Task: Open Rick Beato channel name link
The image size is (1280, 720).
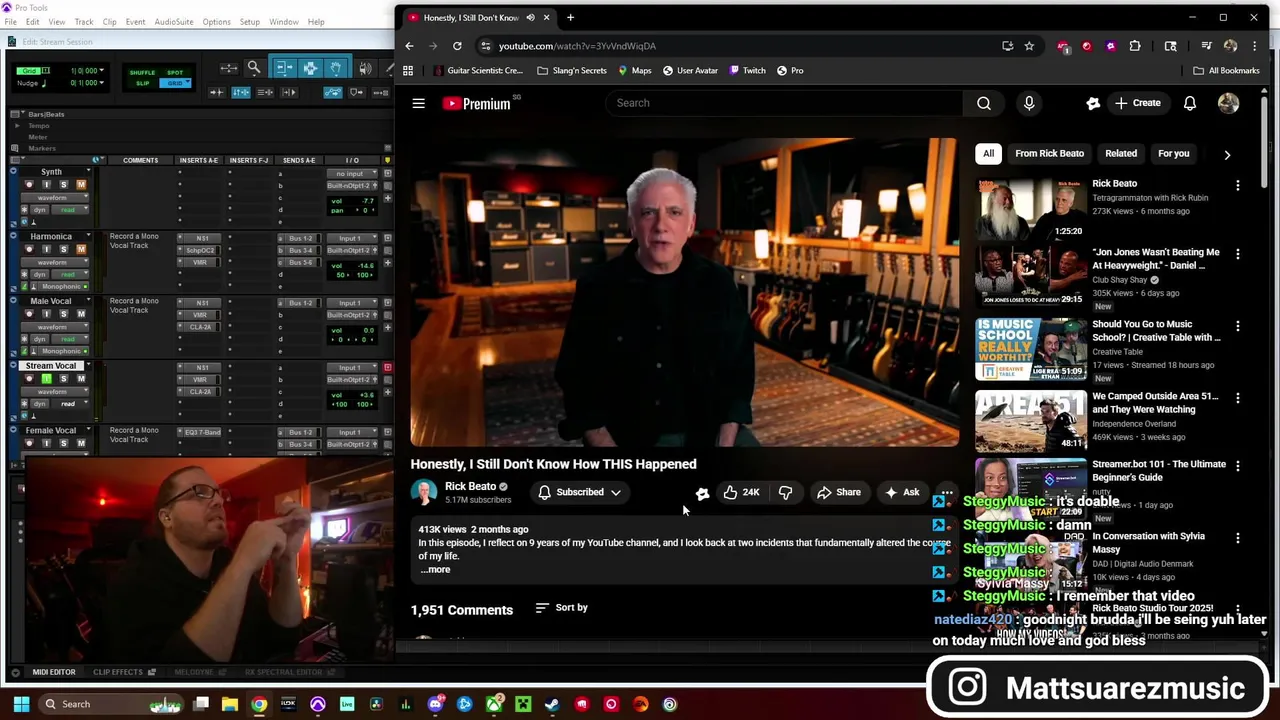Action: point(470,486)
